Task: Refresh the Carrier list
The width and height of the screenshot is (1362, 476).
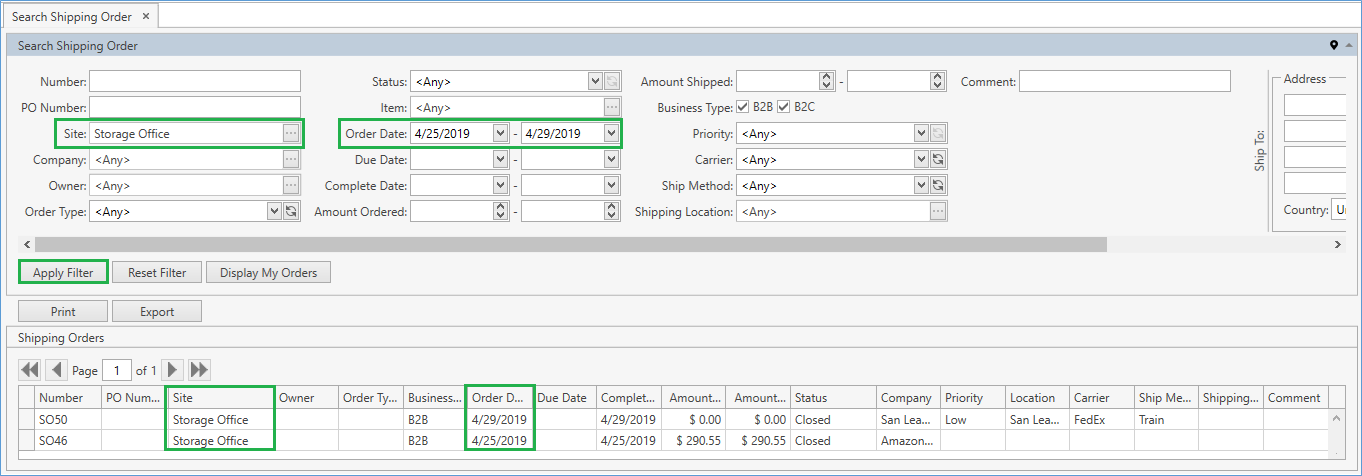Action: [x=939, y=159]
